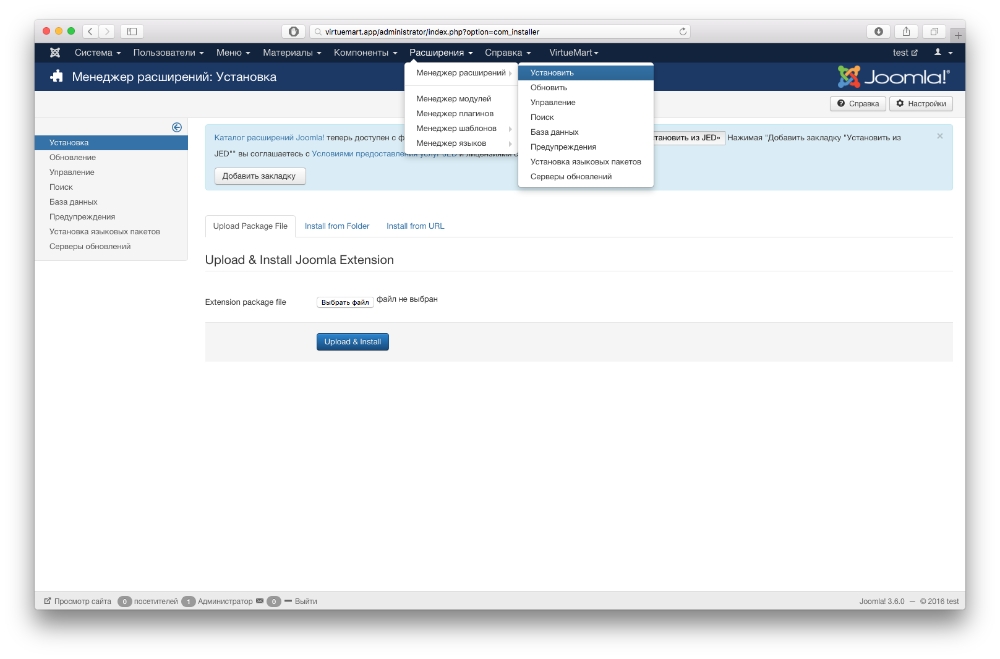Viewport: 1000px width, 659px height.
Task: Dismiss the blue JED notice with X
Action: point(939,136)
